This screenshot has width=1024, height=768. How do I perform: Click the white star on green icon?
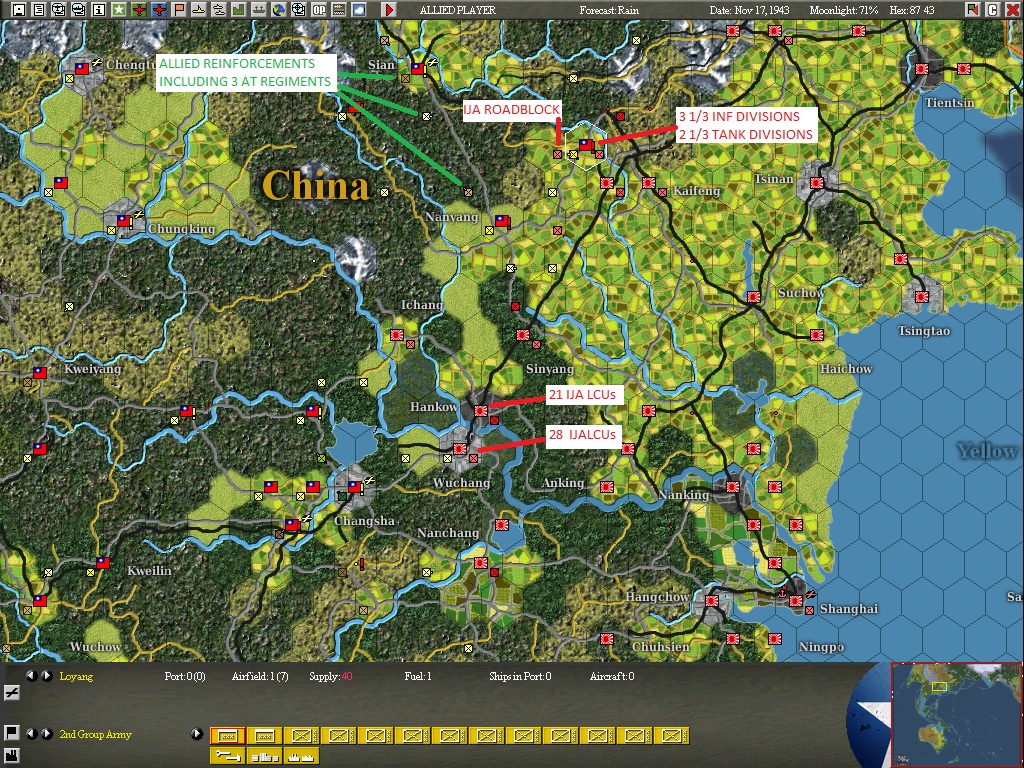click(x=119, y=9)
